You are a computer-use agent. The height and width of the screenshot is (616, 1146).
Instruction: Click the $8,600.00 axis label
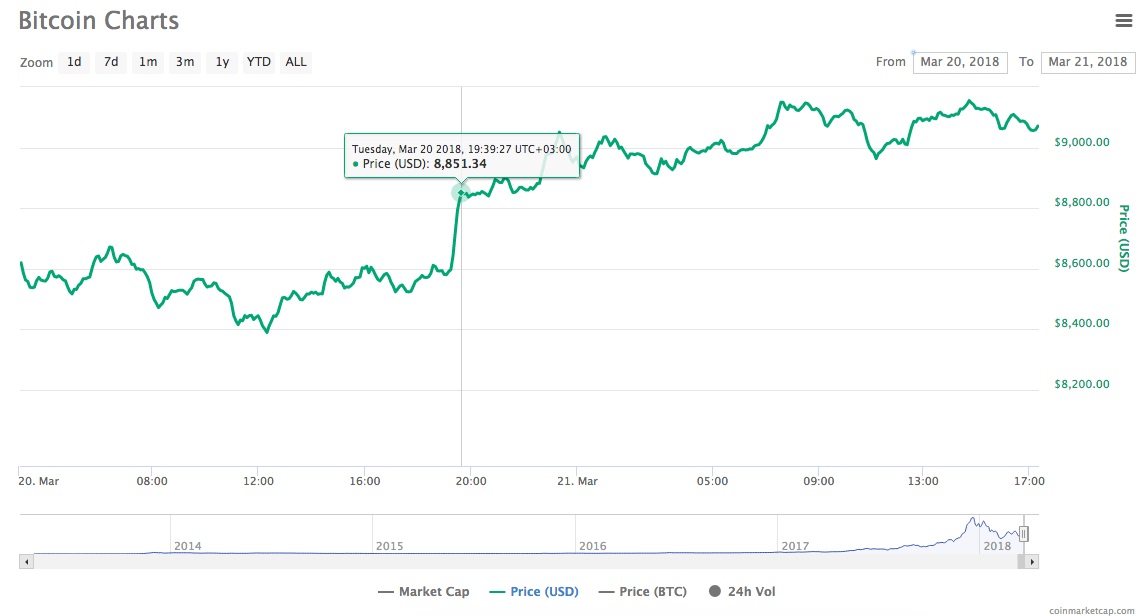tap(1082, 263)
